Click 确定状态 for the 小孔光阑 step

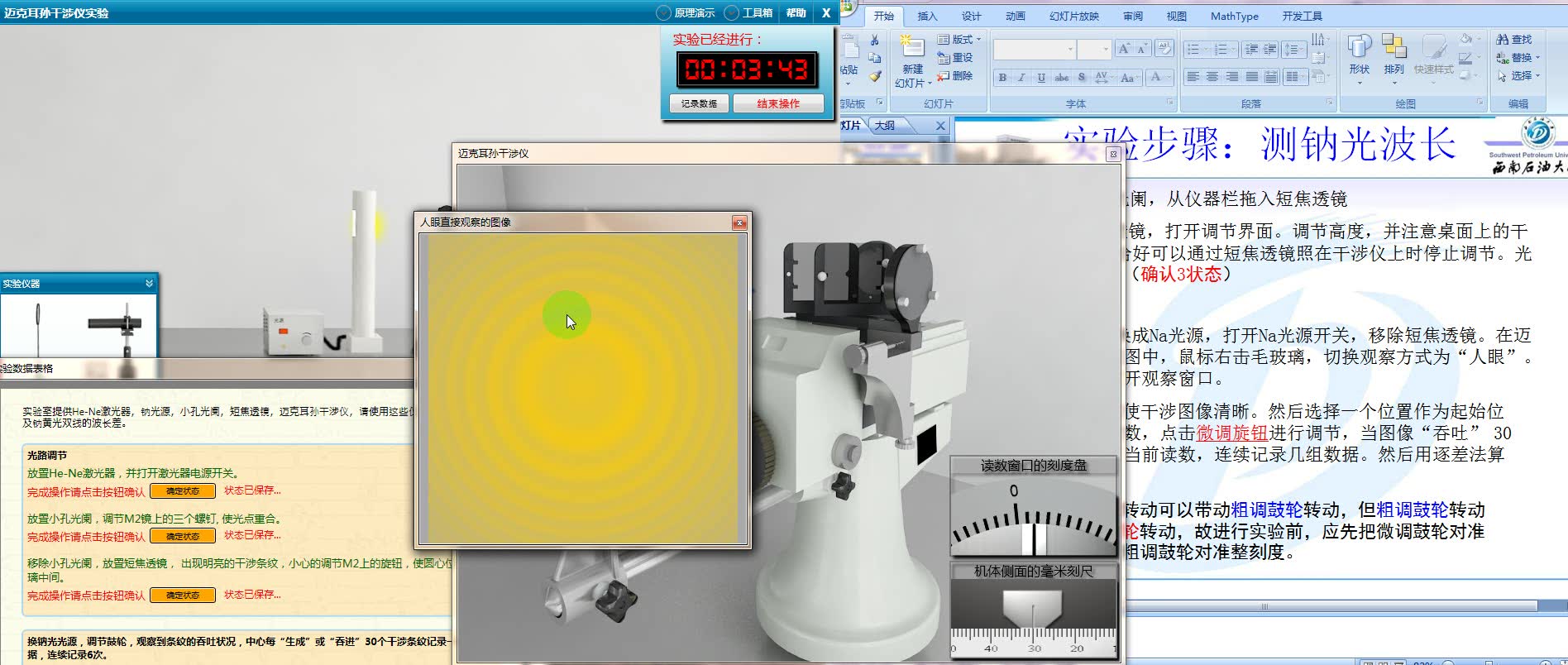(183, 537)
